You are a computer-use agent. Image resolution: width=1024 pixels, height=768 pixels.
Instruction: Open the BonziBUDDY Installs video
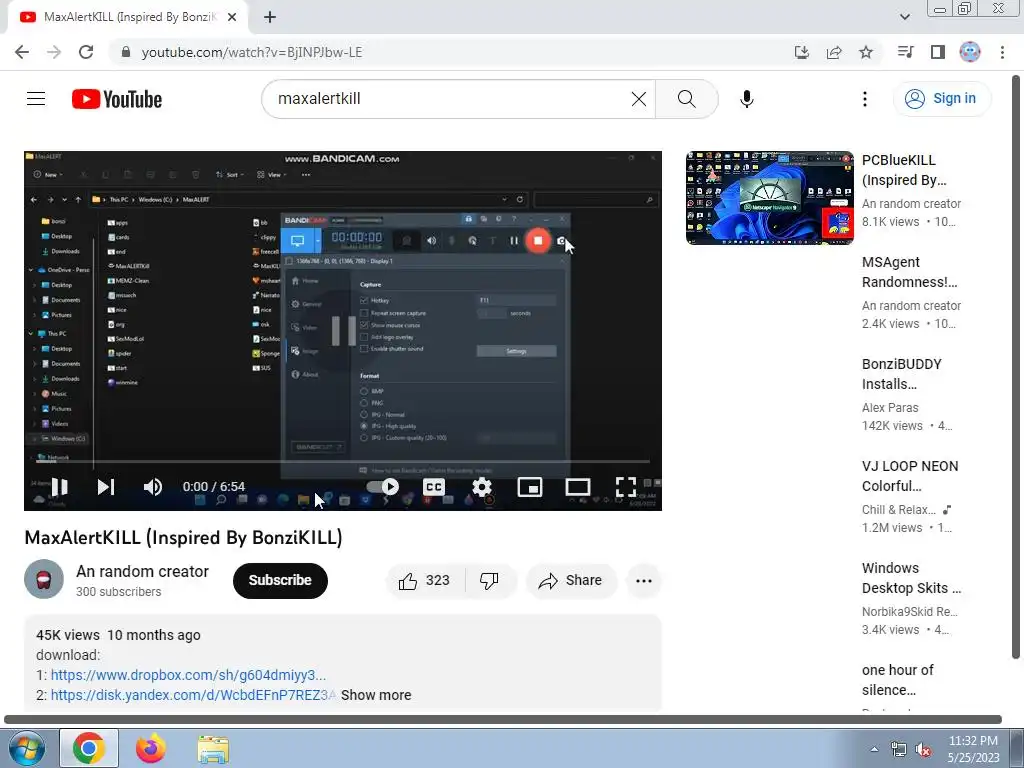click(x=901, y=374)
